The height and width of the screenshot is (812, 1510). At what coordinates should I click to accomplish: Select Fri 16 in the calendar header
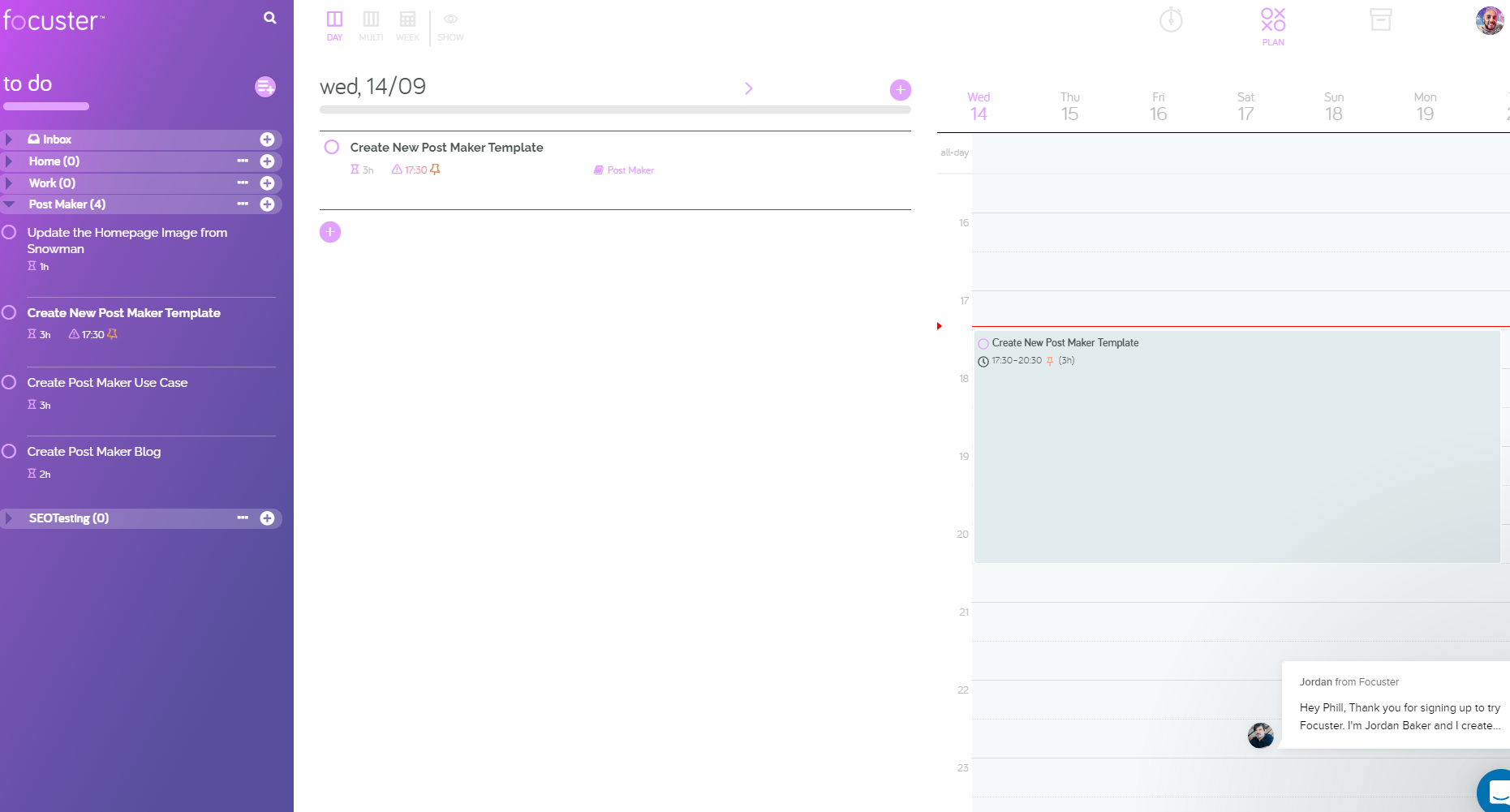pos(1159,107)
